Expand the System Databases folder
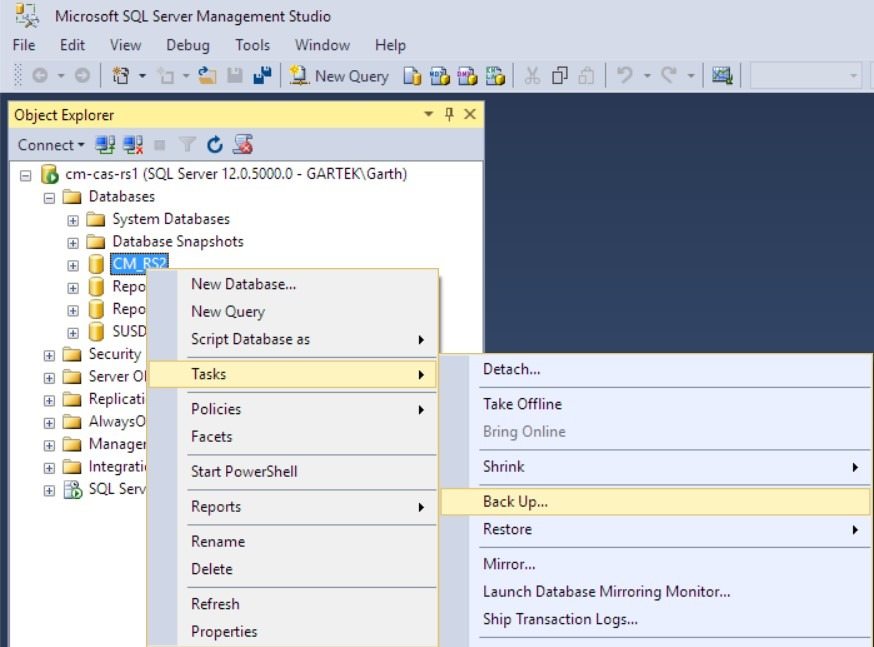This screenshot has height=647, width=874. [x=72, y=221]
